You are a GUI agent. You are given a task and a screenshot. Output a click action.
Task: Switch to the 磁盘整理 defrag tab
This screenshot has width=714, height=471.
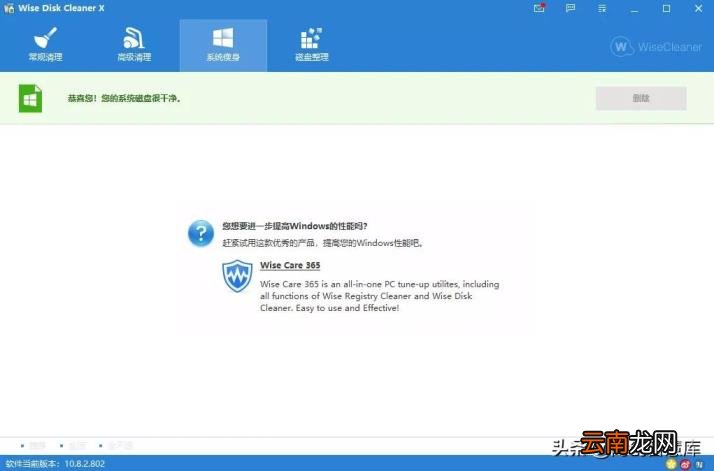pyautogui.click(x=311, y=45)
